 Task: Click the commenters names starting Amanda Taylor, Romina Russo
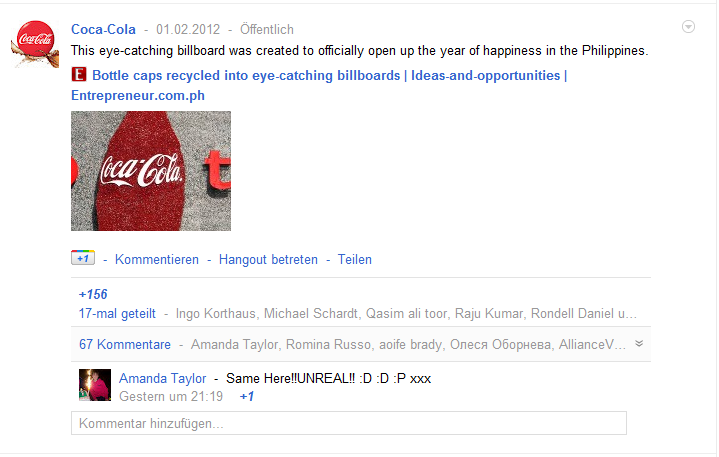point(408,344)
